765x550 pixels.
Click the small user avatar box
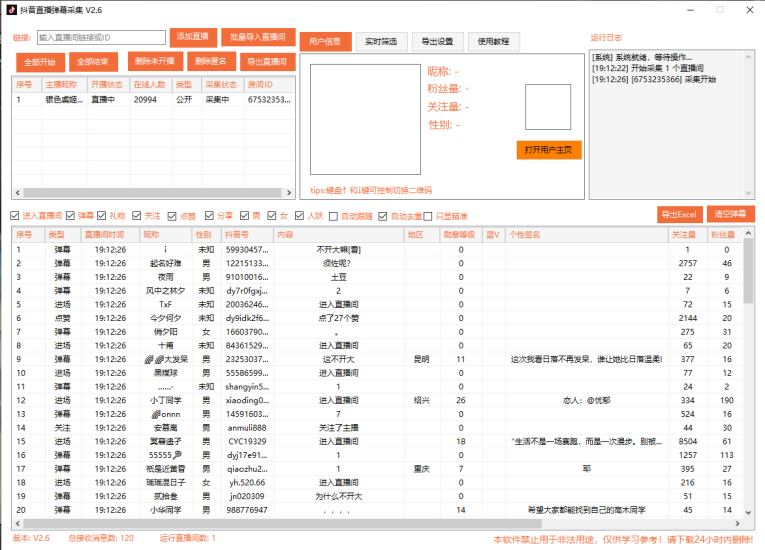tap(548, 107)
